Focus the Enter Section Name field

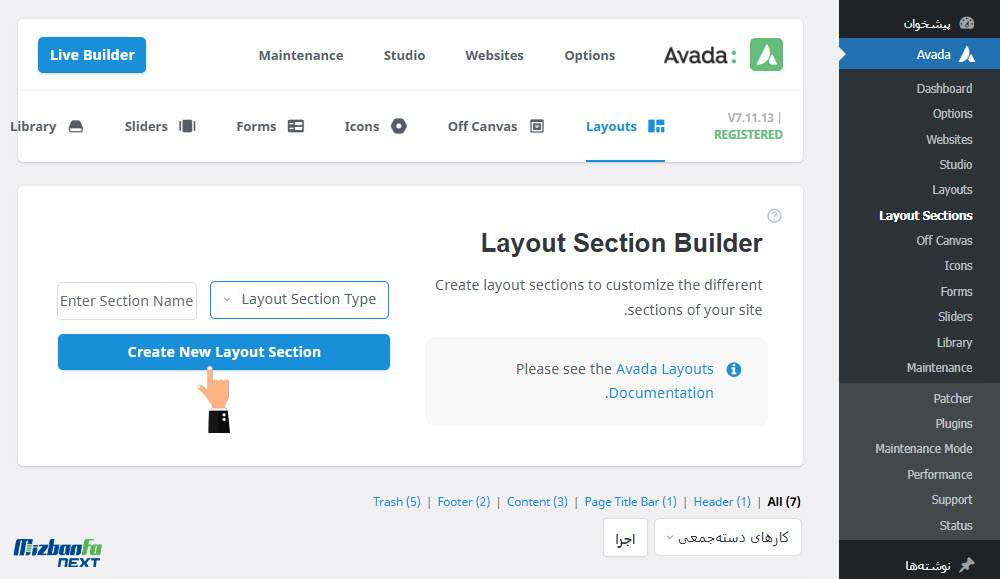click(x=127, y=301)
